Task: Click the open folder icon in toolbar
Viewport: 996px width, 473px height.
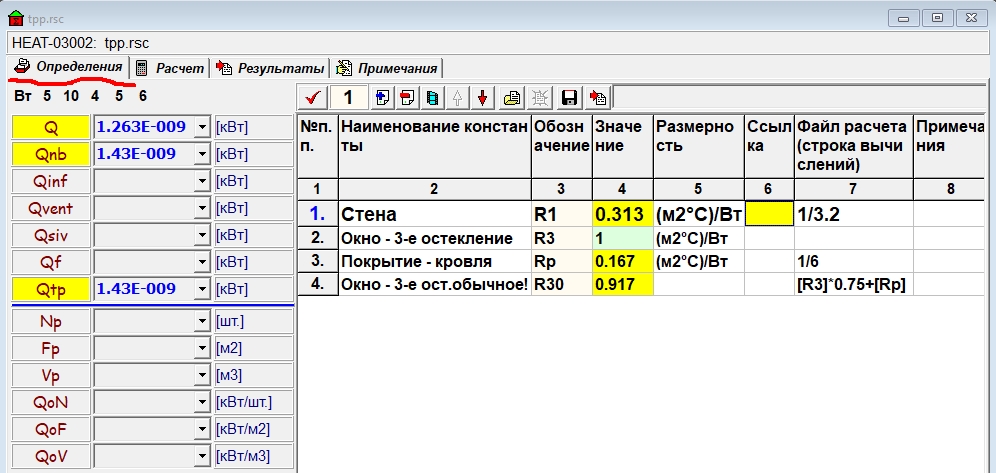Action: tap(511, 97)
